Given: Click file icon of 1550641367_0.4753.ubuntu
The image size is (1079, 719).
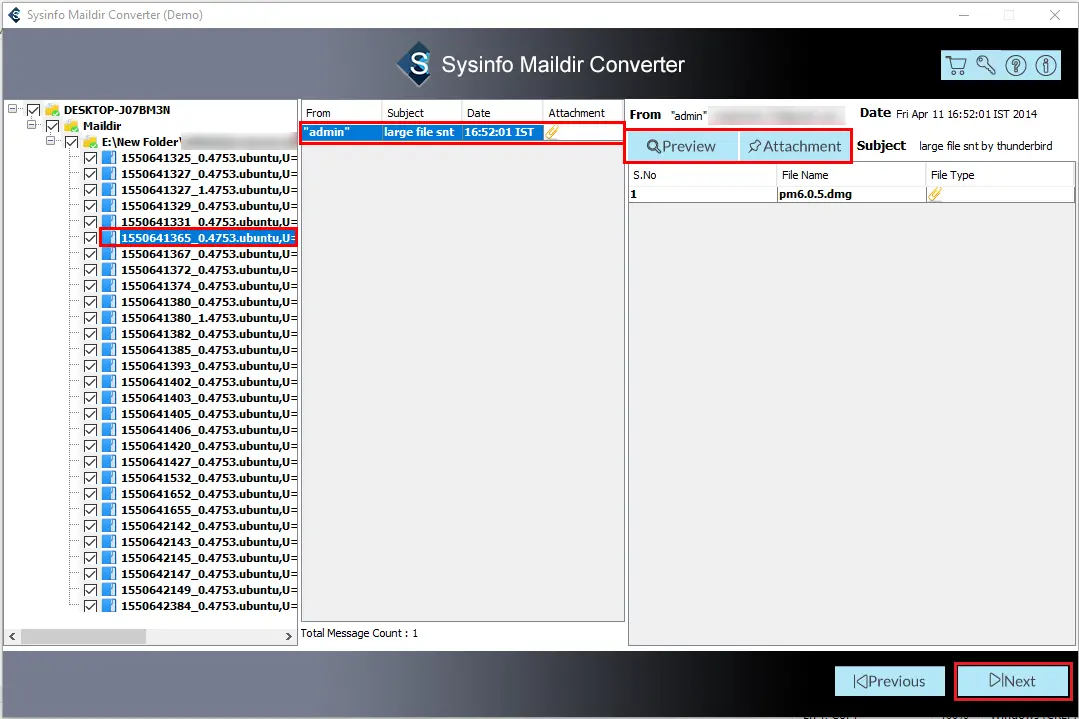Looking at the screenshot, I should point(109,254).
